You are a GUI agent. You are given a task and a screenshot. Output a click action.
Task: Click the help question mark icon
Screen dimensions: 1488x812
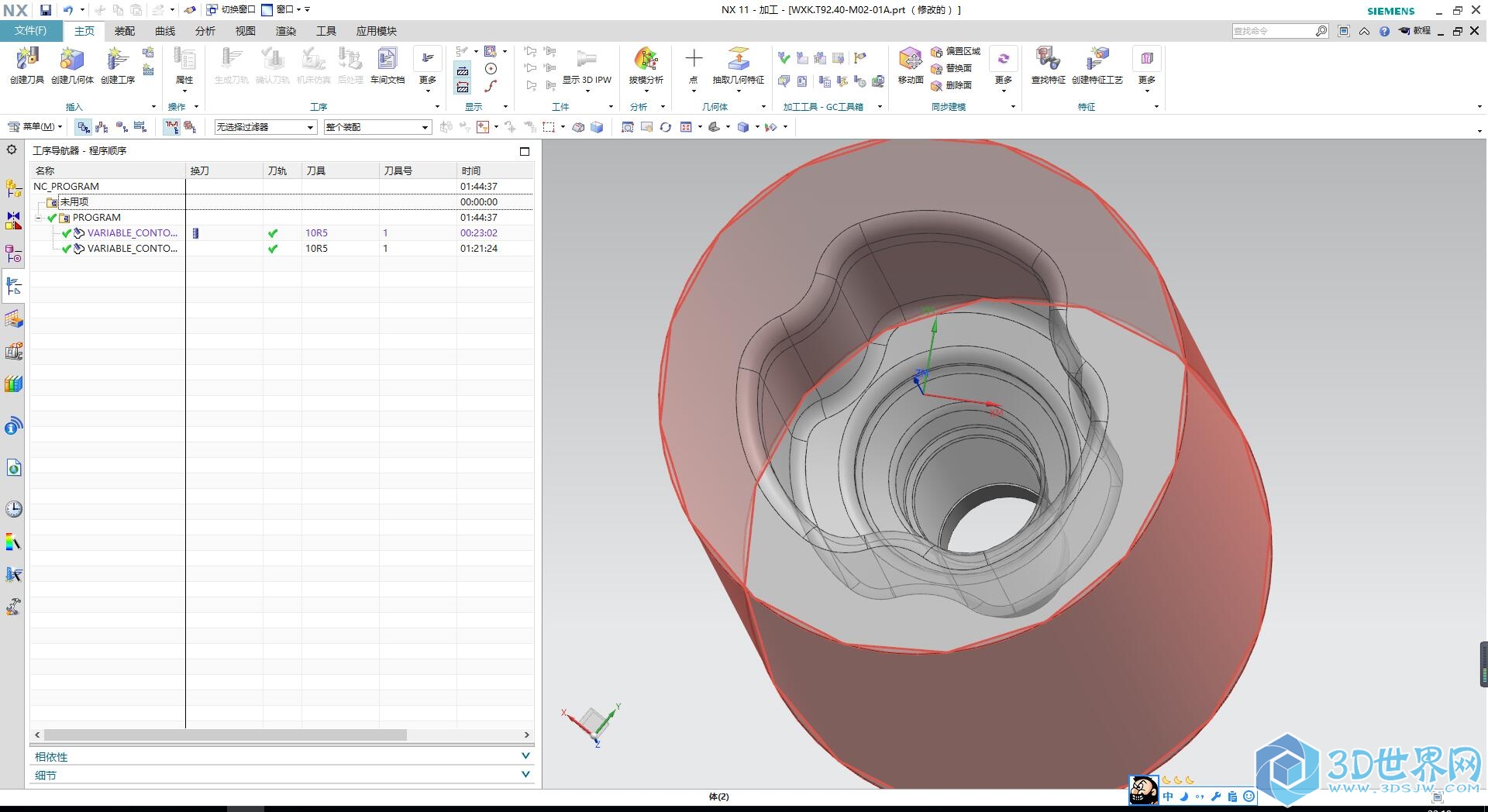click(x=1384, y=31)
